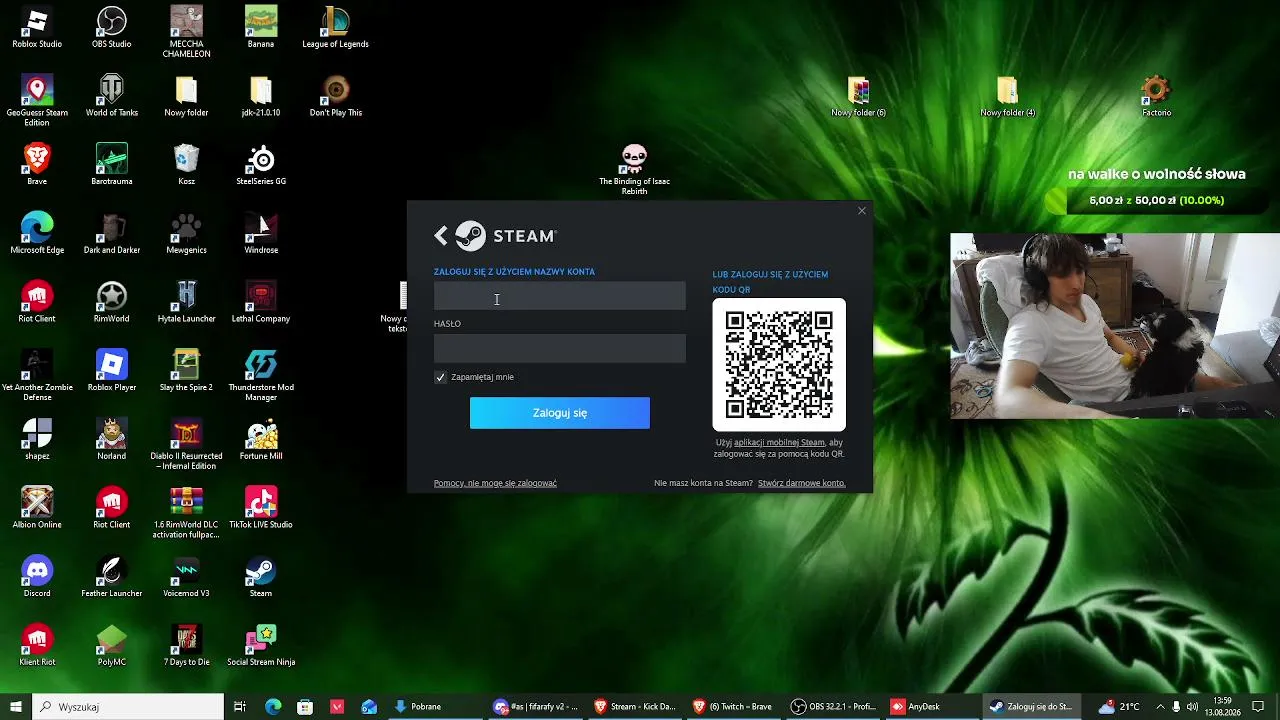Select the Hytale Launcher icon
The height and width of the screenshot is (720, 1280).
pos(186,303)
